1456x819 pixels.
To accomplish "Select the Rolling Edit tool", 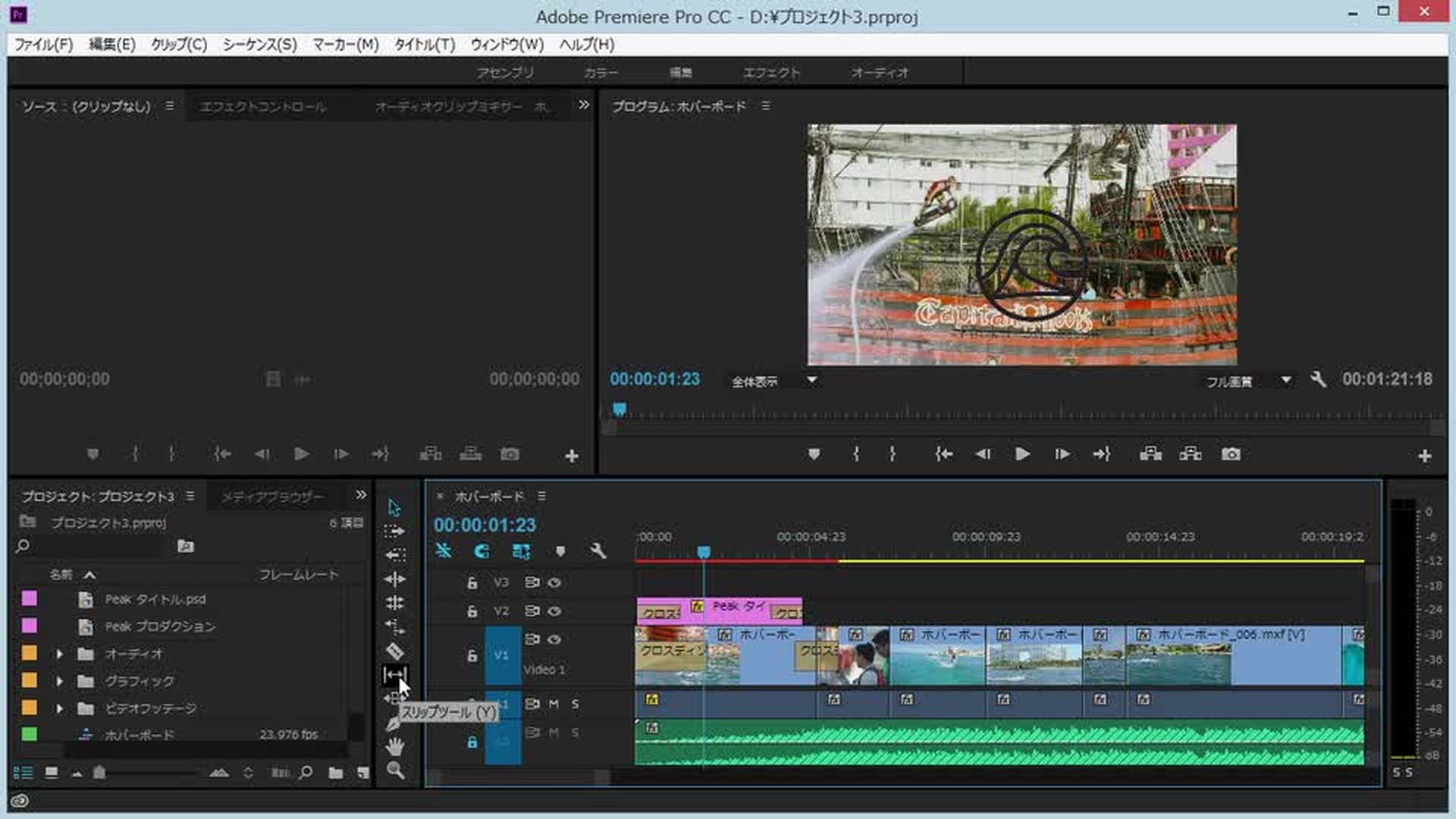I will [x=394, y=603].
